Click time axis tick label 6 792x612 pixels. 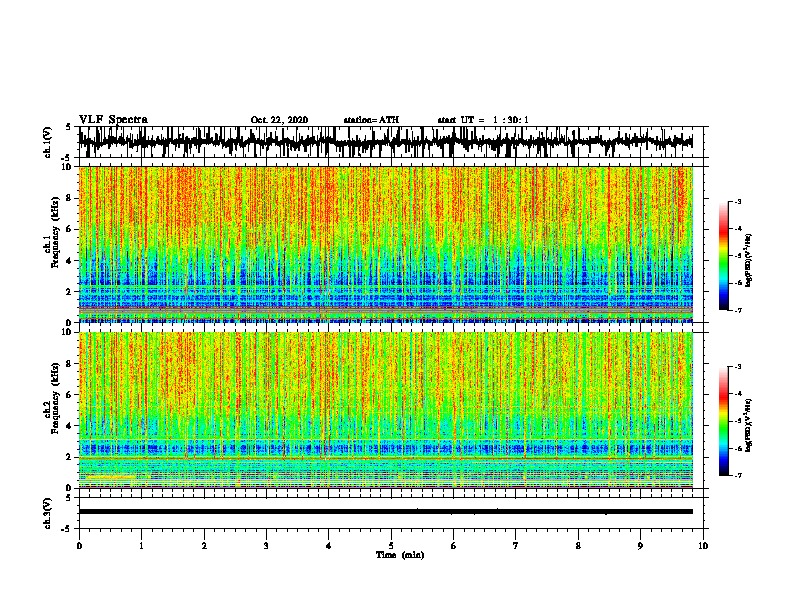coord(454,546)
